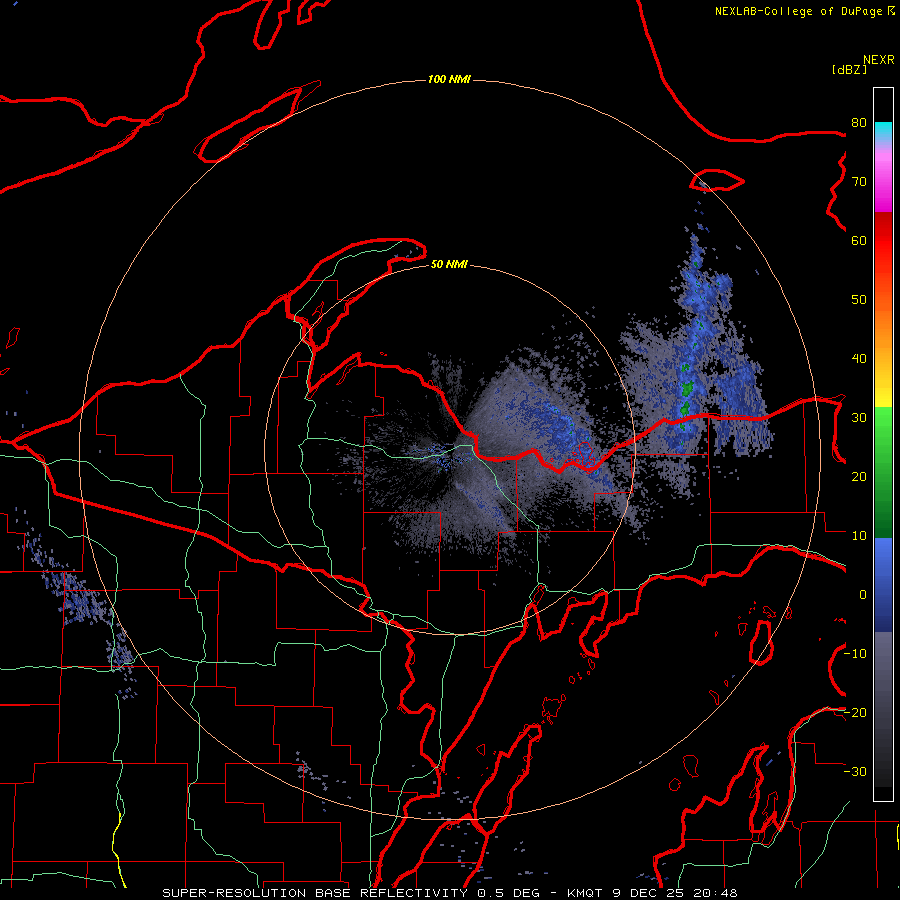Click the 30 value on the dBZ scale
Image resolution: width=900 pixels, height=900 pixels.
[859, 418]
